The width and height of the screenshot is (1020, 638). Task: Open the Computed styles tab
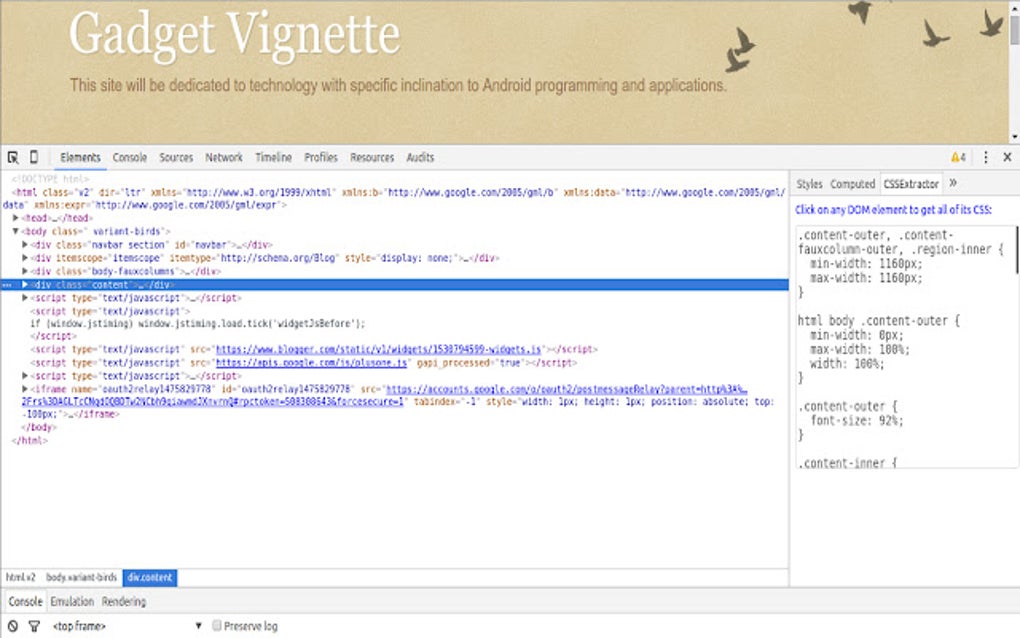click(x=853, y=183)
